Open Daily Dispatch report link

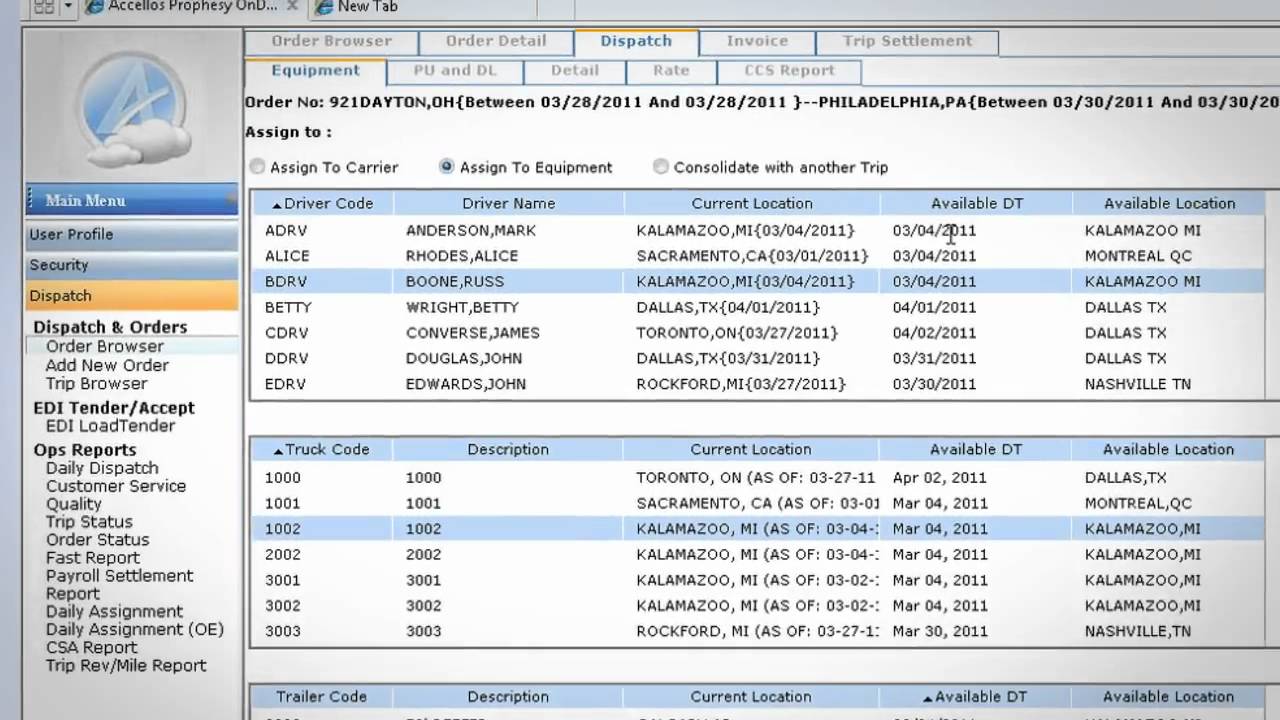[102, 468]
